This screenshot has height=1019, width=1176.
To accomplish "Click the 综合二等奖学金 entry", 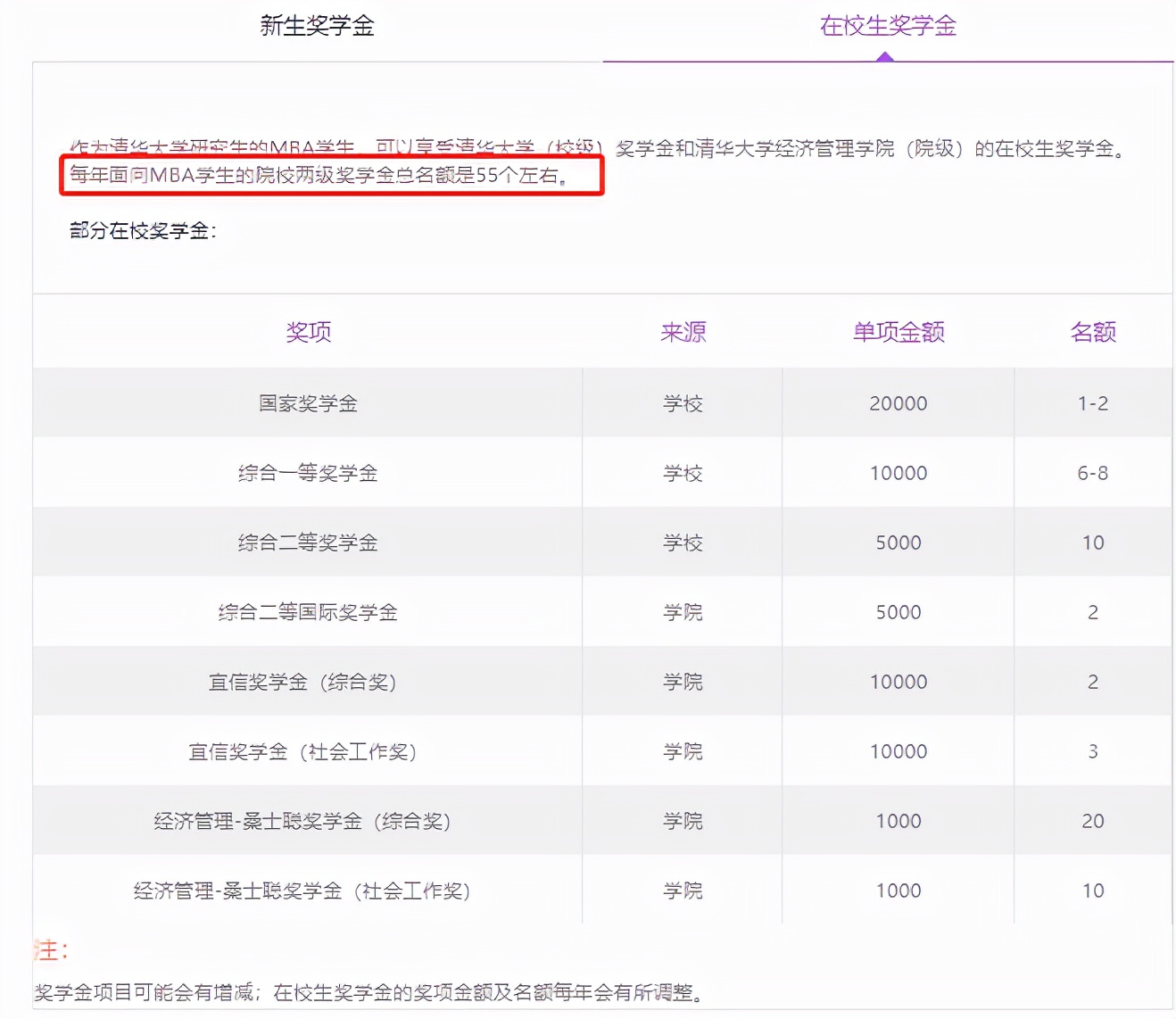I will click(308, 542).
